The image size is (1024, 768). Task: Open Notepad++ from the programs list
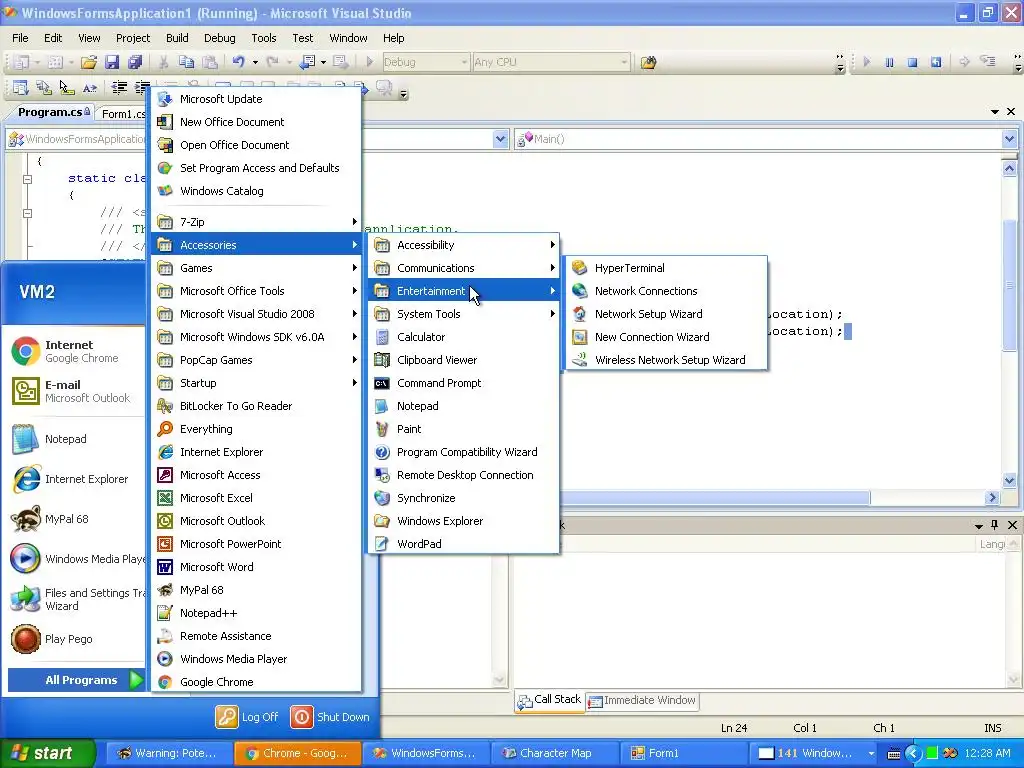[257, 613]
